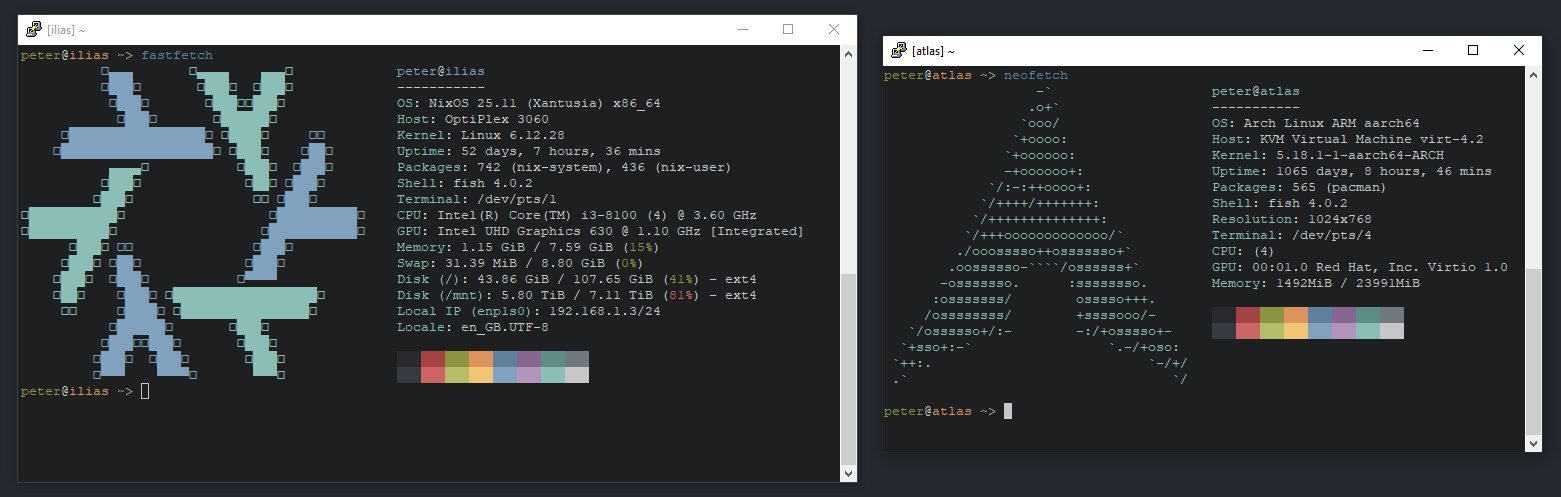The height and width of the screenshot is (497, 1561).
Task: Click the Arch Linux ASCII logo
Action: click(x=1040, y=236)
